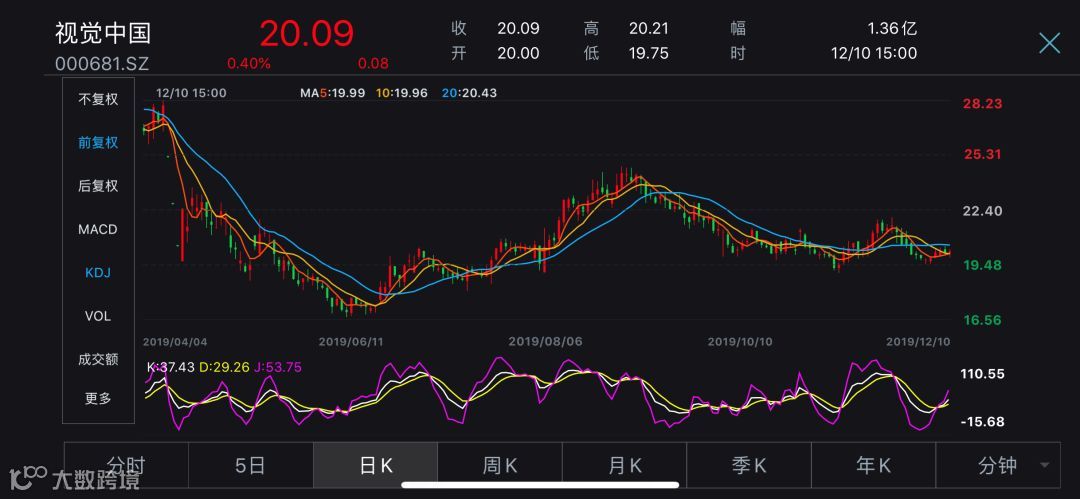Viewport: 1080px width, 499px height.
Task: Click the D:29.26 indicator value
Action: click(224, 367)
